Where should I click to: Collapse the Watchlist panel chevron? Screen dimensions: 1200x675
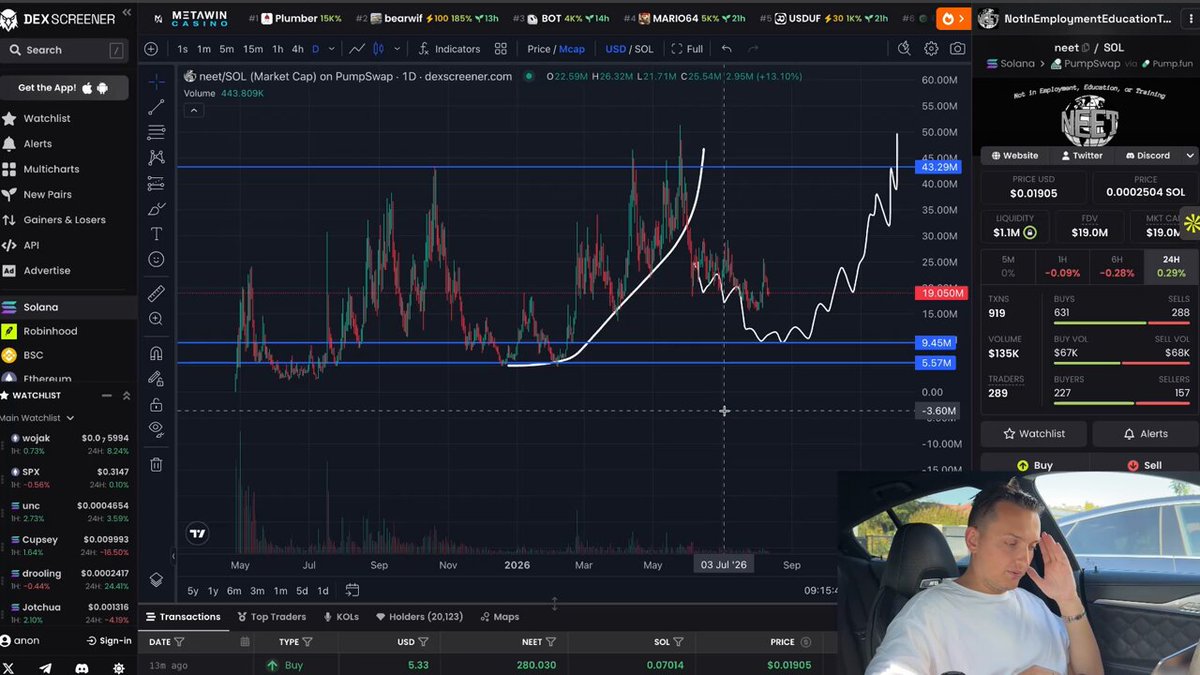pos(126,395)
